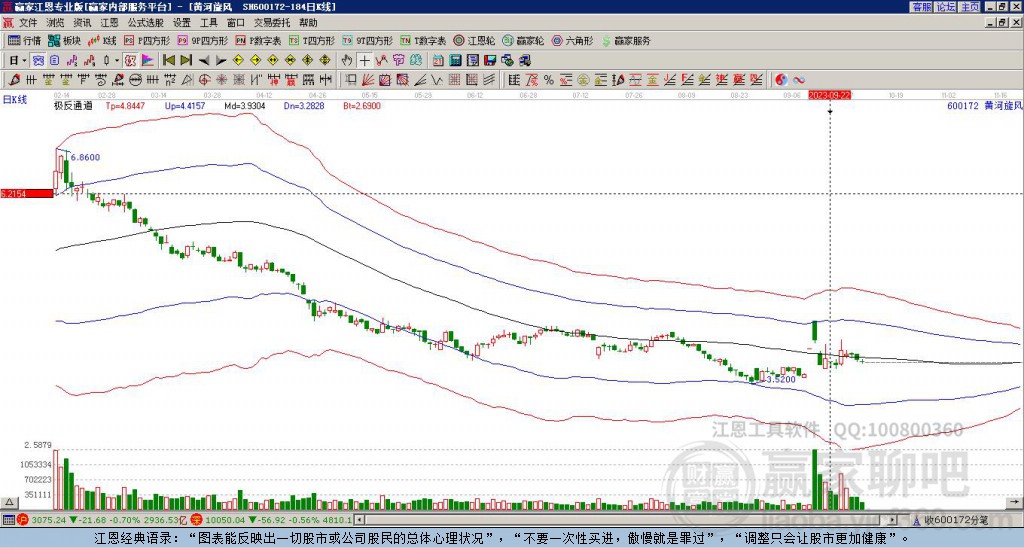
Task: Toggle the crosshair cursor tool
Action: point(365,60)
